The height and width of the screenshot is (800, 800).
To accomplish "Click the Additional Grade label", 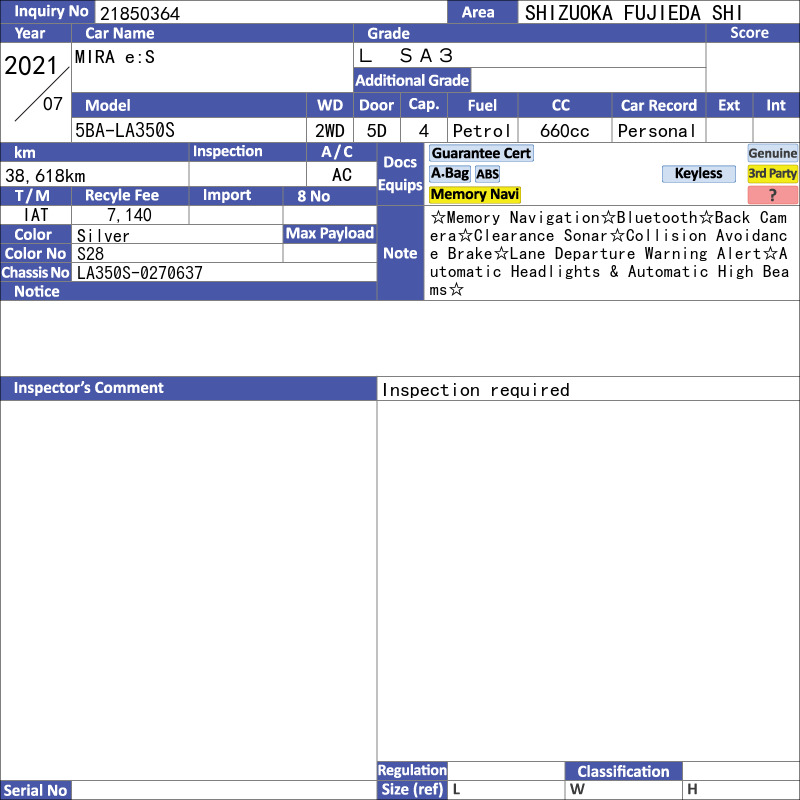I will pos(412,80).
